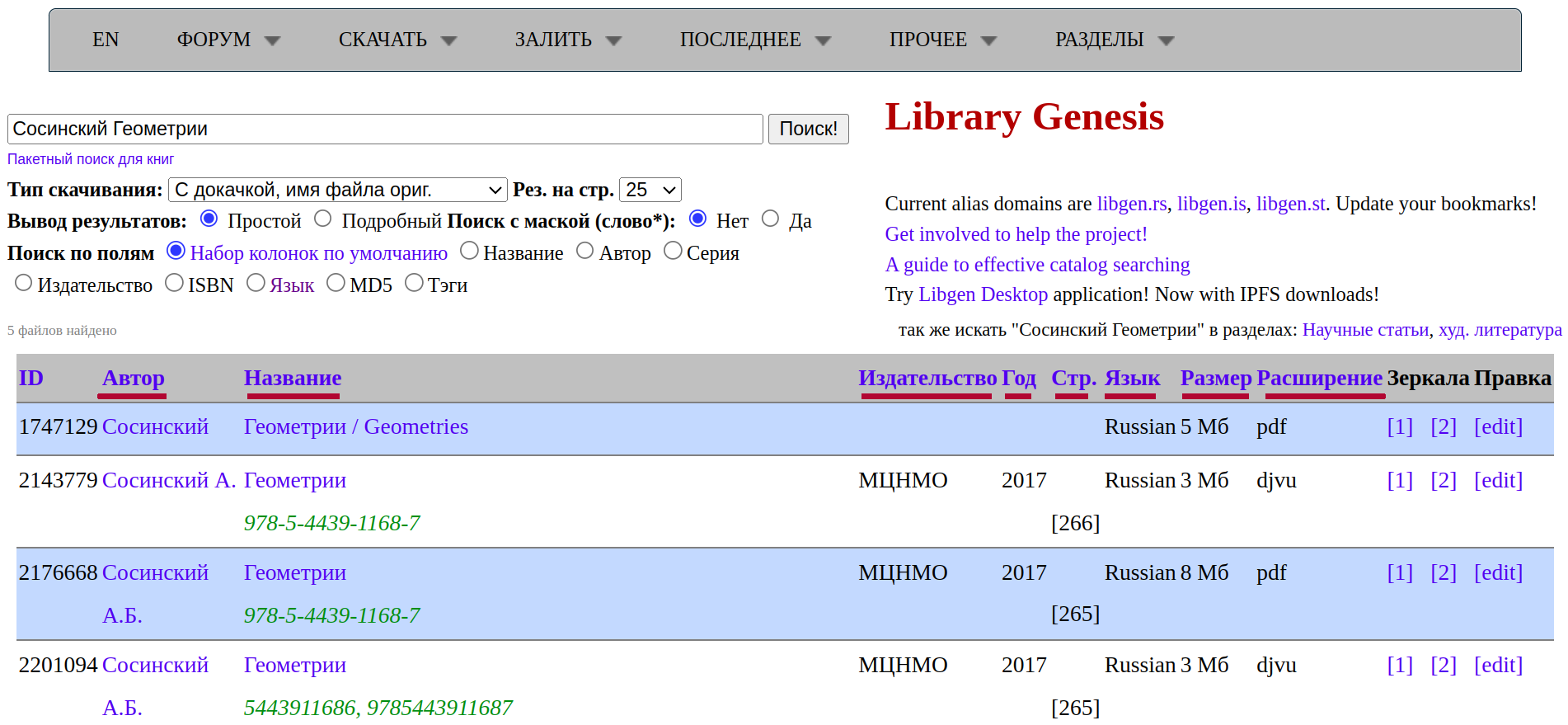Viewport: 1568px width, 725px height.
Task: Open the libgen.st alias link
Action: (1291, 204)
